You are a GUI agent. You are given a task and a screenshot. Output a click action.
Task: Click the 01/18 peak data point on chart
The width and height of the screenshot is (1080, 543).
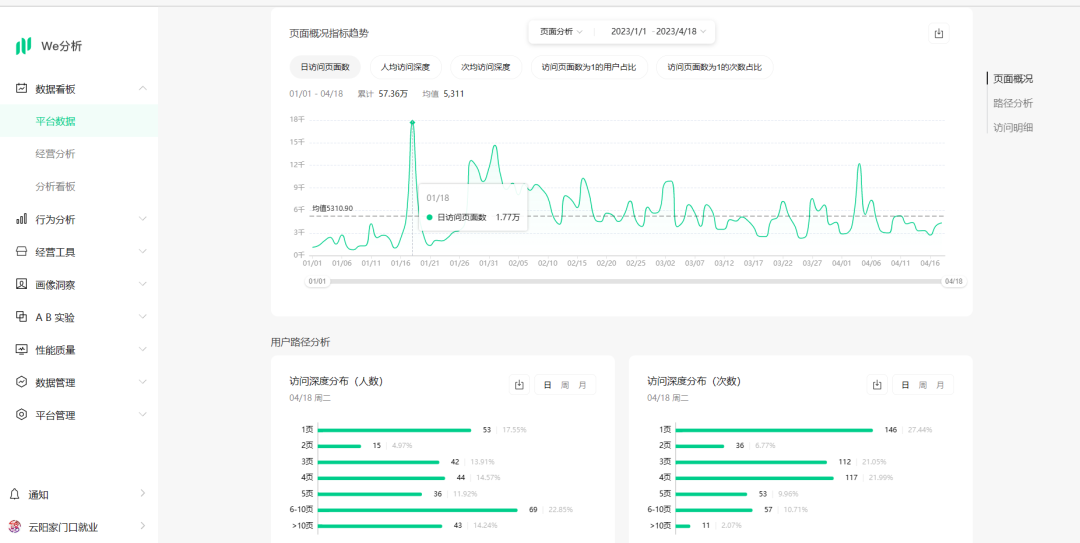[412, 123]
